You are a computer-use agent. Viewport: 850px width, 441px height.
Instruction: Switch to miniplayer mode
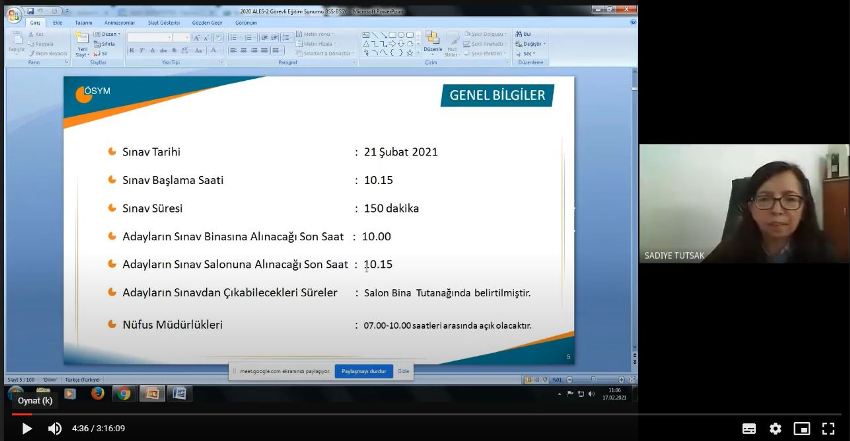[801, 428]
